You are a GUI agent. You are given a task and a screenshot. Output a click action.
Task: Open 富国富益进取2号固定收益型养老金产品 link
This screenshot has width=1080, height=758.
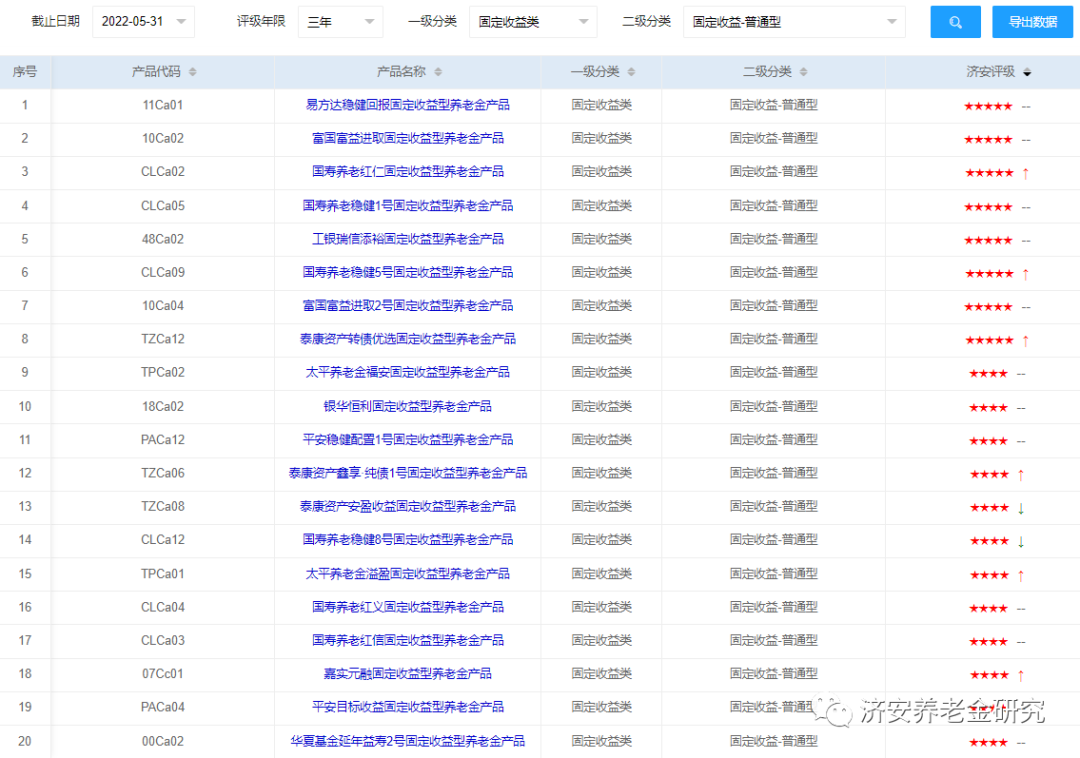(x=408, y=305)
